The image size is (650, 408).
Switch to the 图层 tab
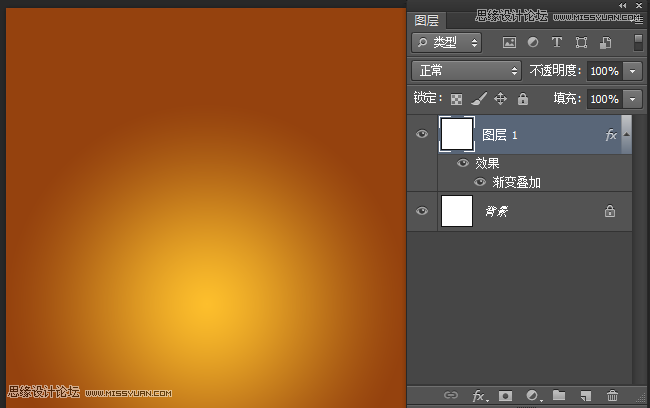coord(426,20)
